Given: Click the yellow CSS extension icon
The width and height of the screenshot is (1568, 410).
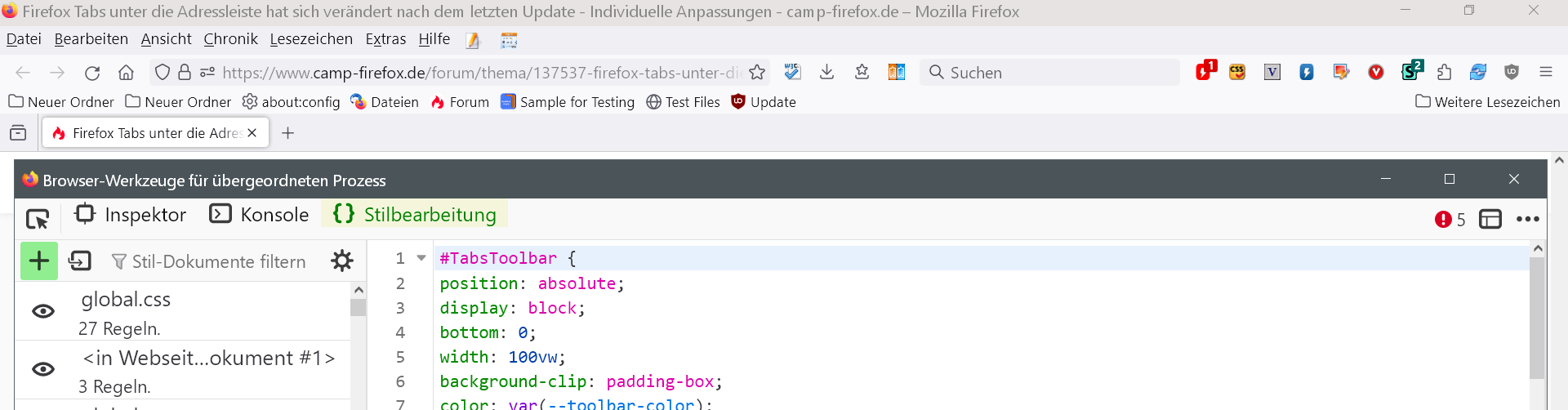Looking at the screenshot, I should tap(1237, 72).
